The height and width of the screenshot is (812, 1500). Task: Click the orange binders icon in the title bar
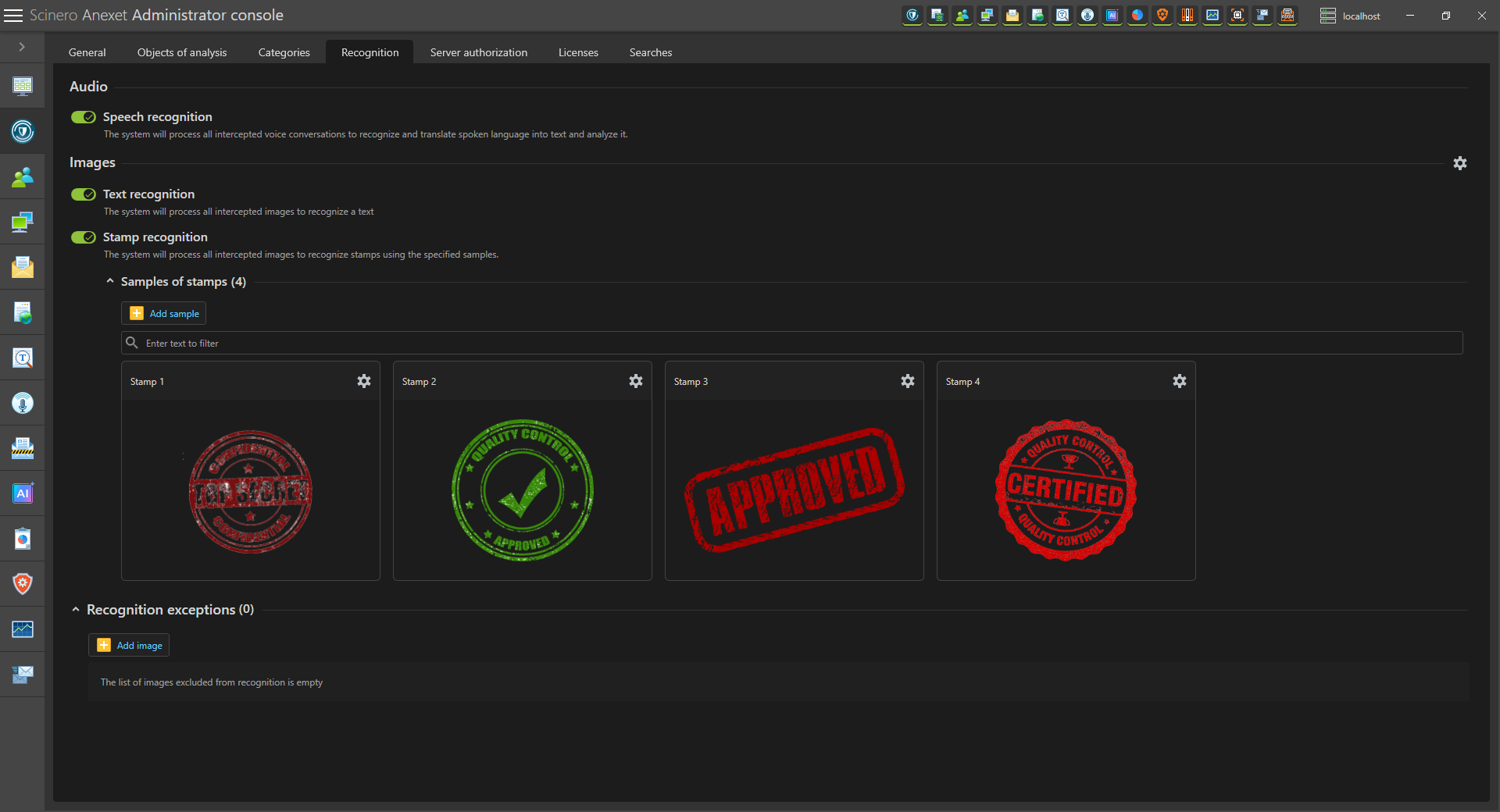(1187, 16)
